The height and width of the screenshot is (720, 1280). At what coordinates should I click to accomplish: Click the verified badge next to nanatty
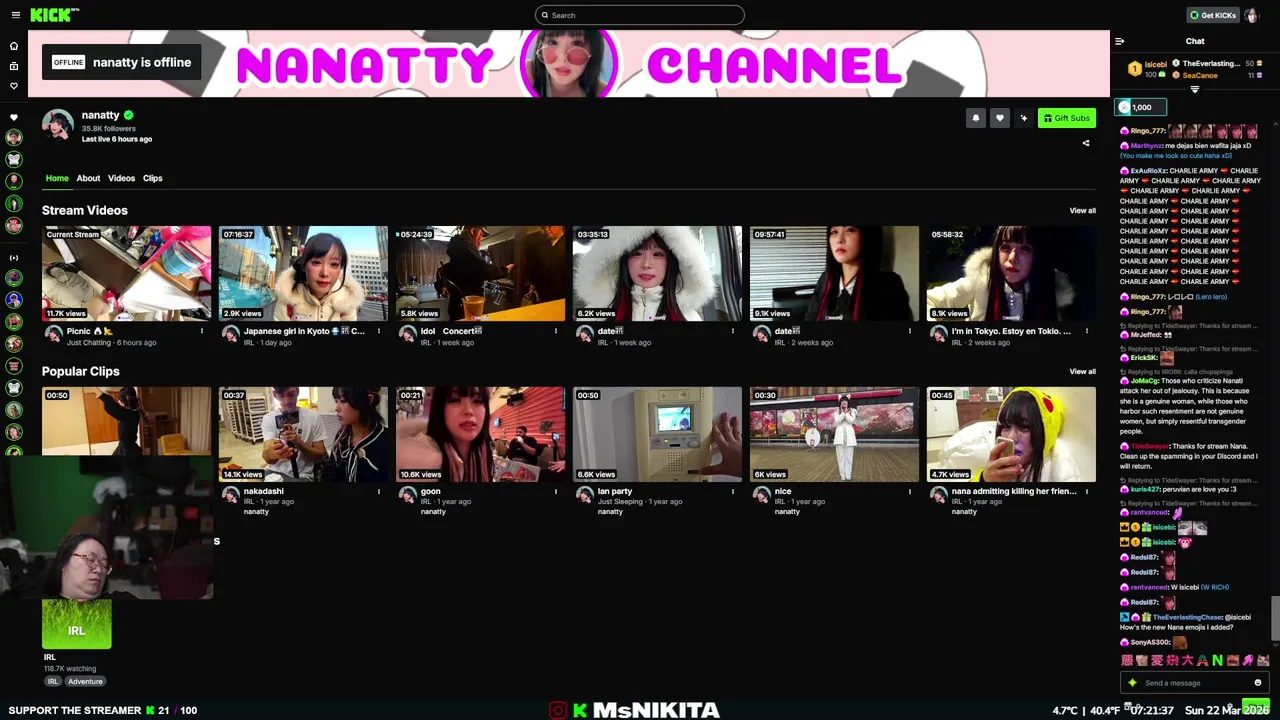[x=128, y=115]
